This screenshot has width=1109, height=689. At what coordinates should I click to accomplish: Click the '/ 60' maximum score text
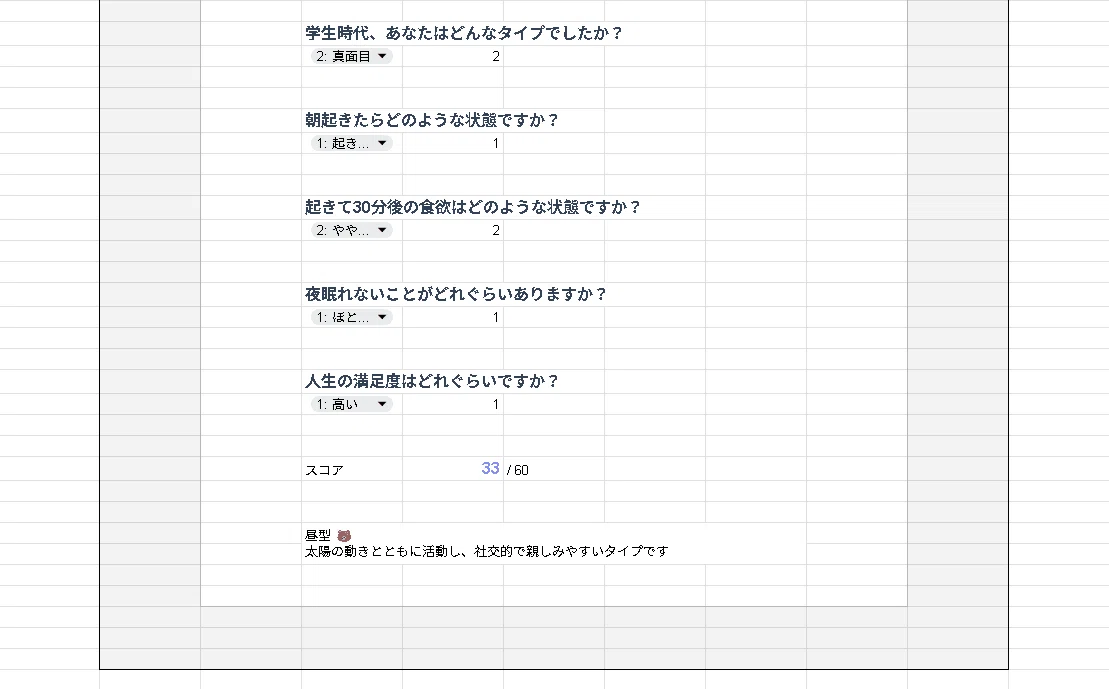(518, 470)
